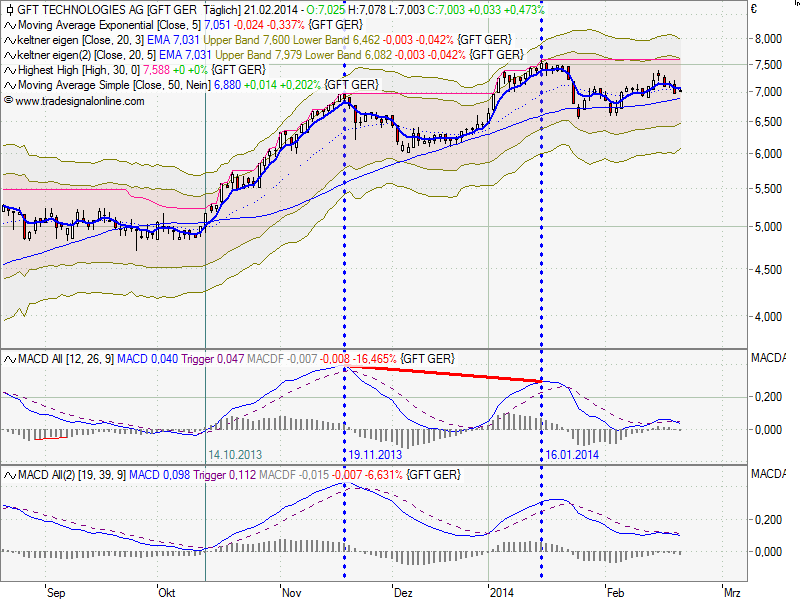Select the Feb month on the time axis
800x600 pixels.
(x=616, y=591)
